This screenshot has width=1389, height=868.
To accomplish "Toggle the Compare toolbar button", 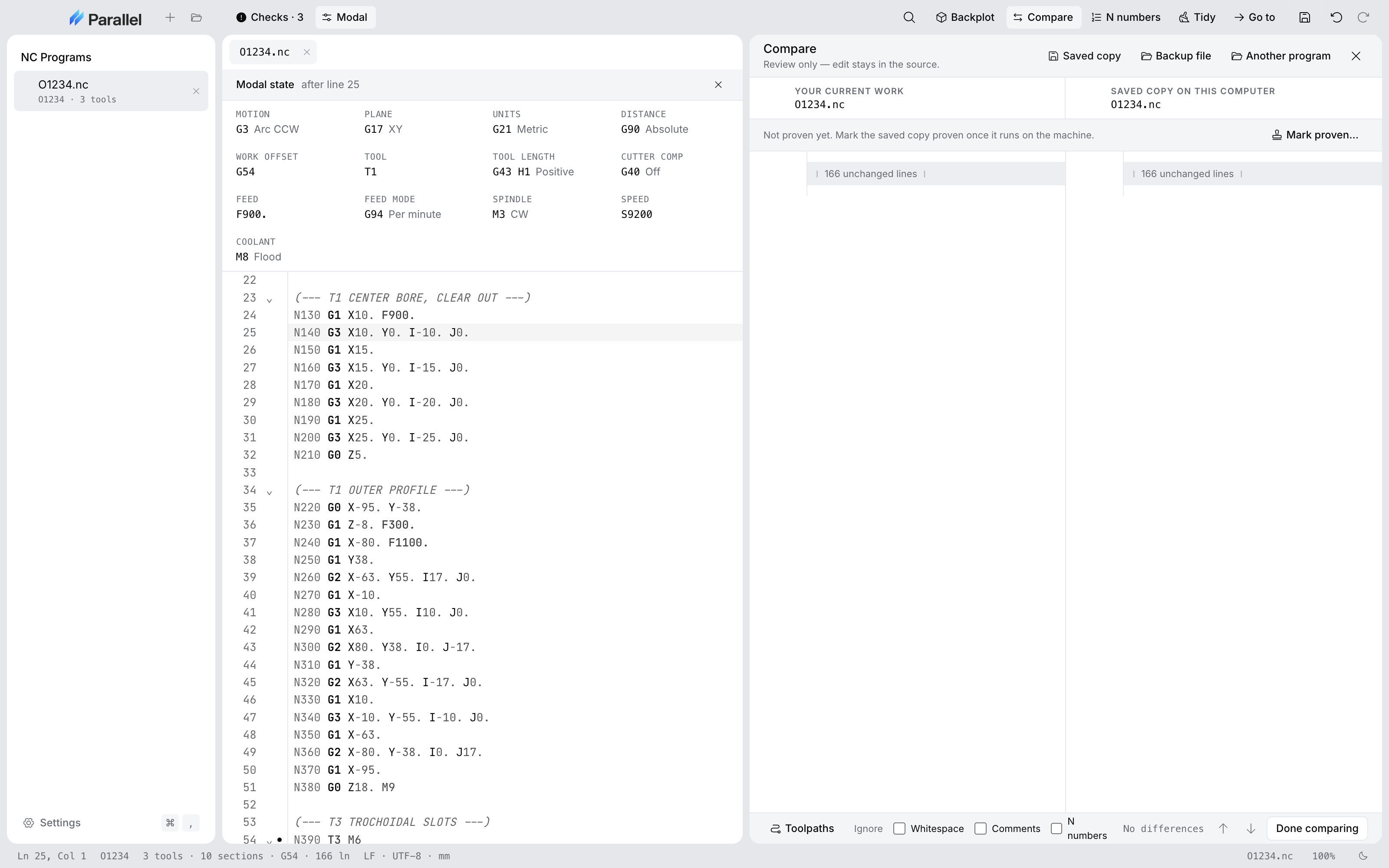I will coord(1043,17).
